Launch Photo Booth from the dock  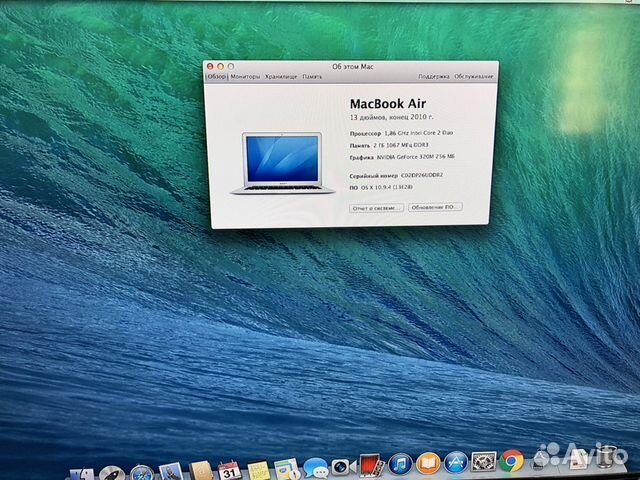pyautogui.click(x=372, y=466)
